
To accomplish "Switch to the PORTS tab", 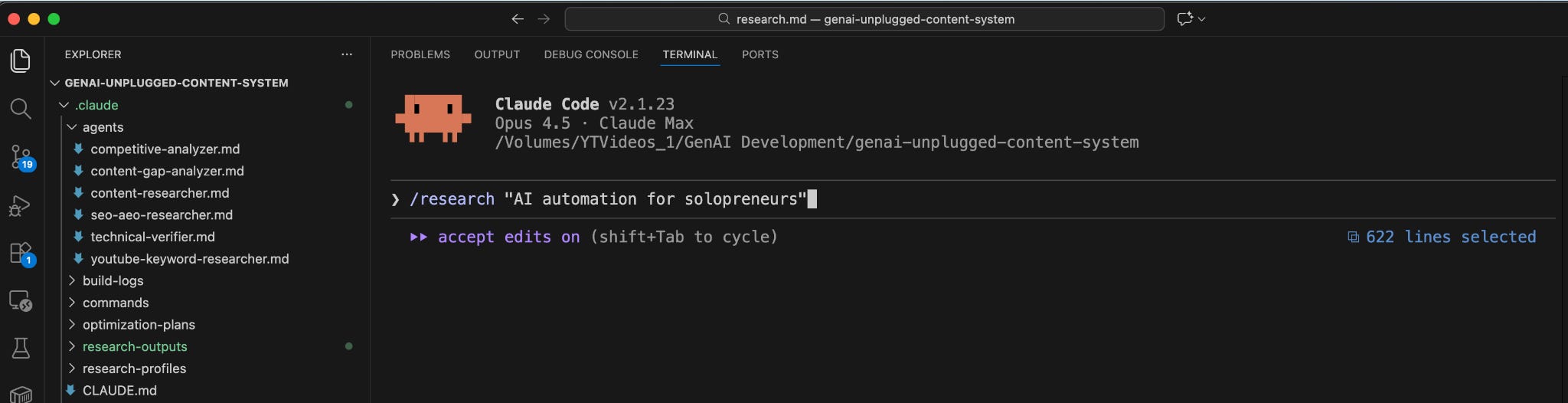I will pos(760,54).
